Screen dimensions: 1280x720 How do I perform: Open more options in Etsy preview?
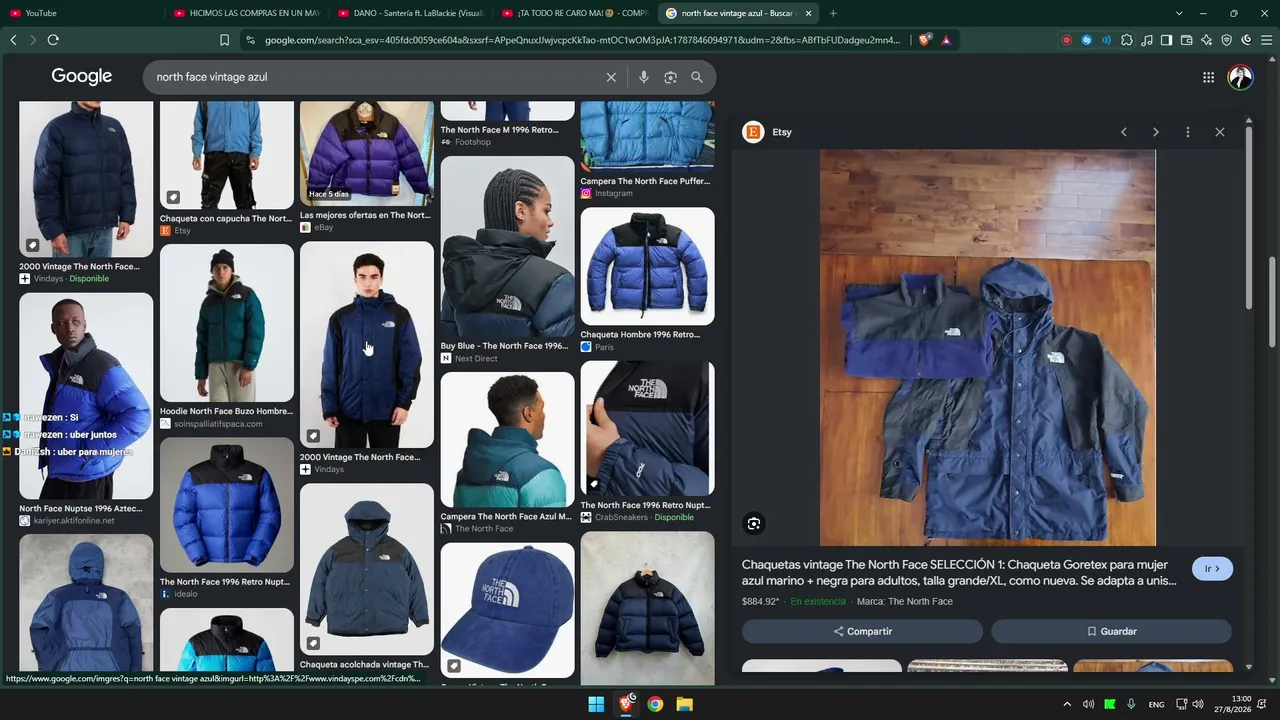tap(1188, 132)
